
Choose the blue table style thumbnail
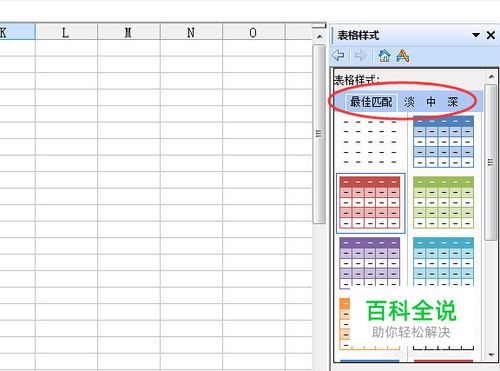[x=443, y=142]
